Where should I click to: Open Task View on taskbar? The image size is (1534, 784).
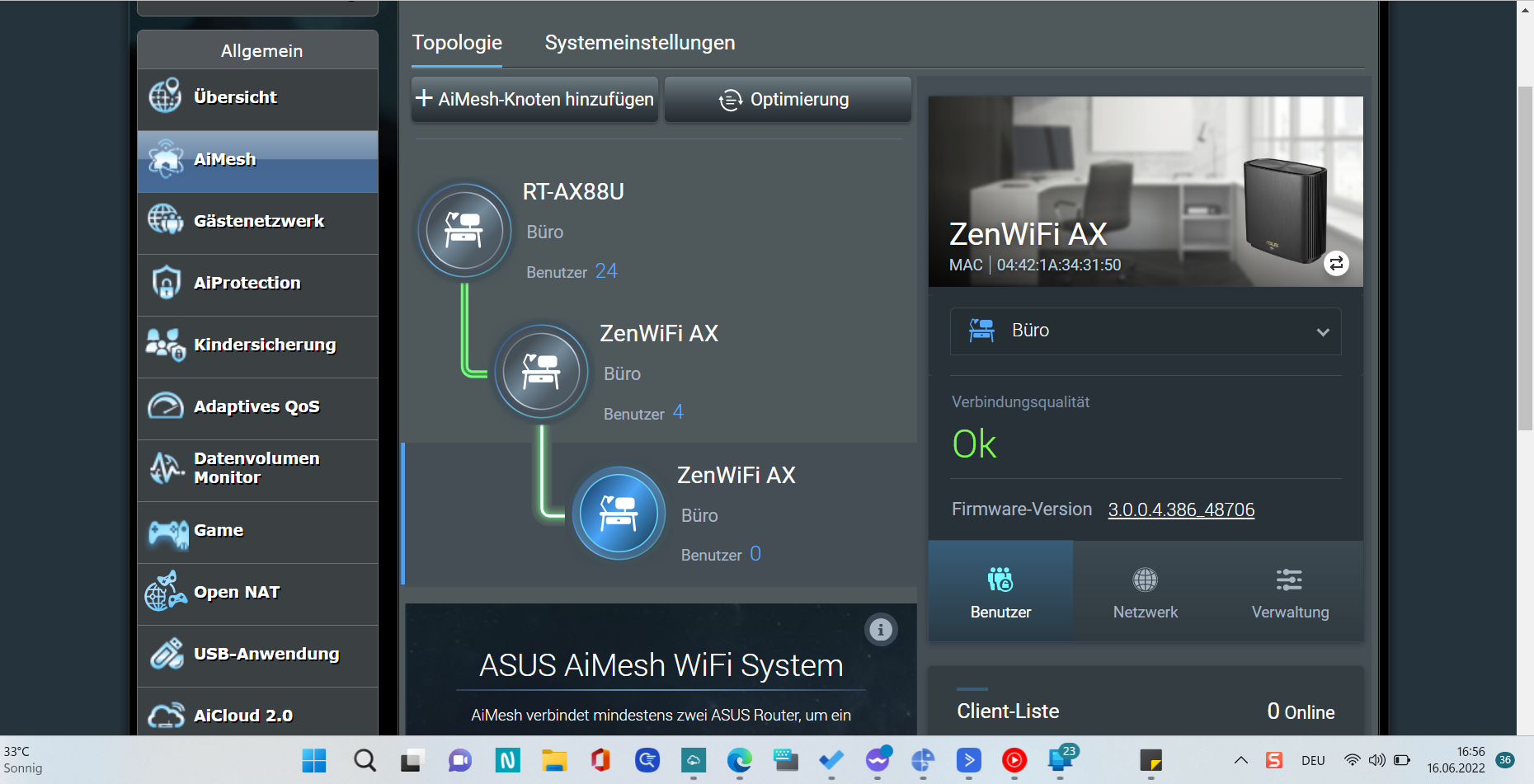(412, 760)
